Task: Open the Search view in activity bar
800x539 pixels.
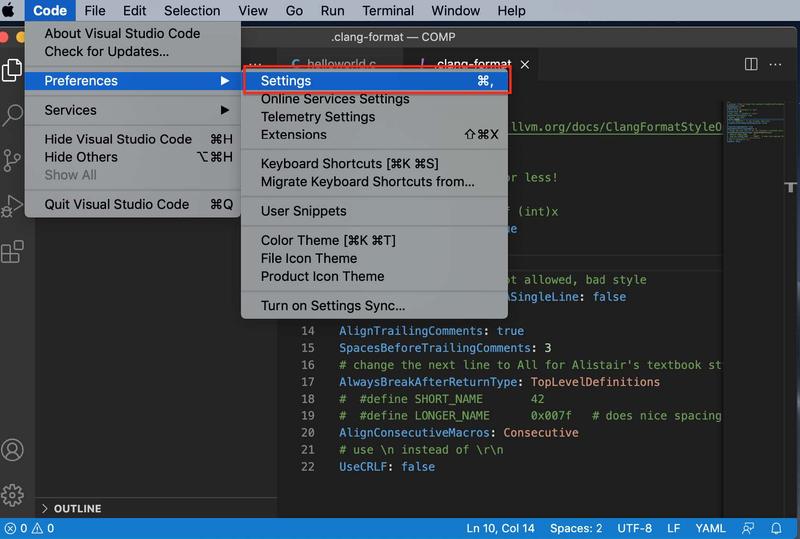Action: click(x=12, y=115)
